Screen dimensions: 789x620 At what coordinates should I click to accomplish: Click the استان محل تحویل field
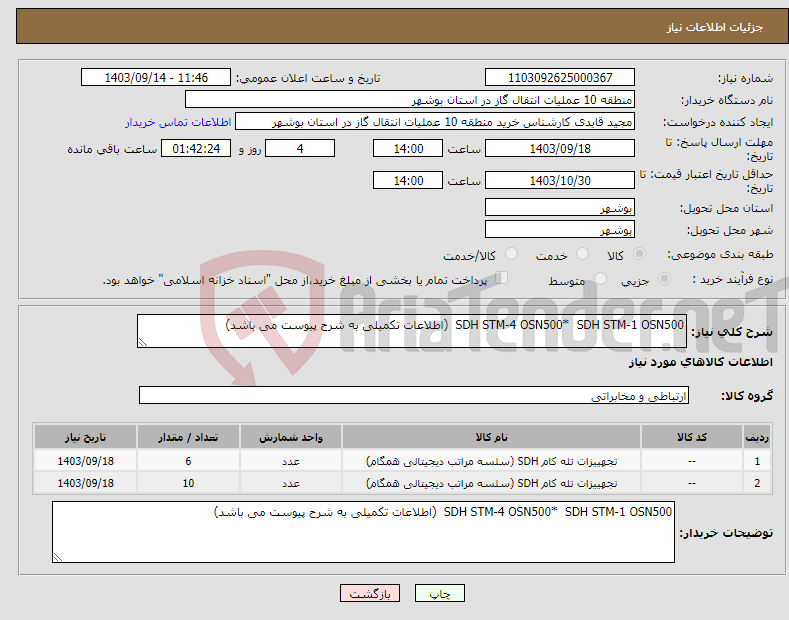[560, 207]
